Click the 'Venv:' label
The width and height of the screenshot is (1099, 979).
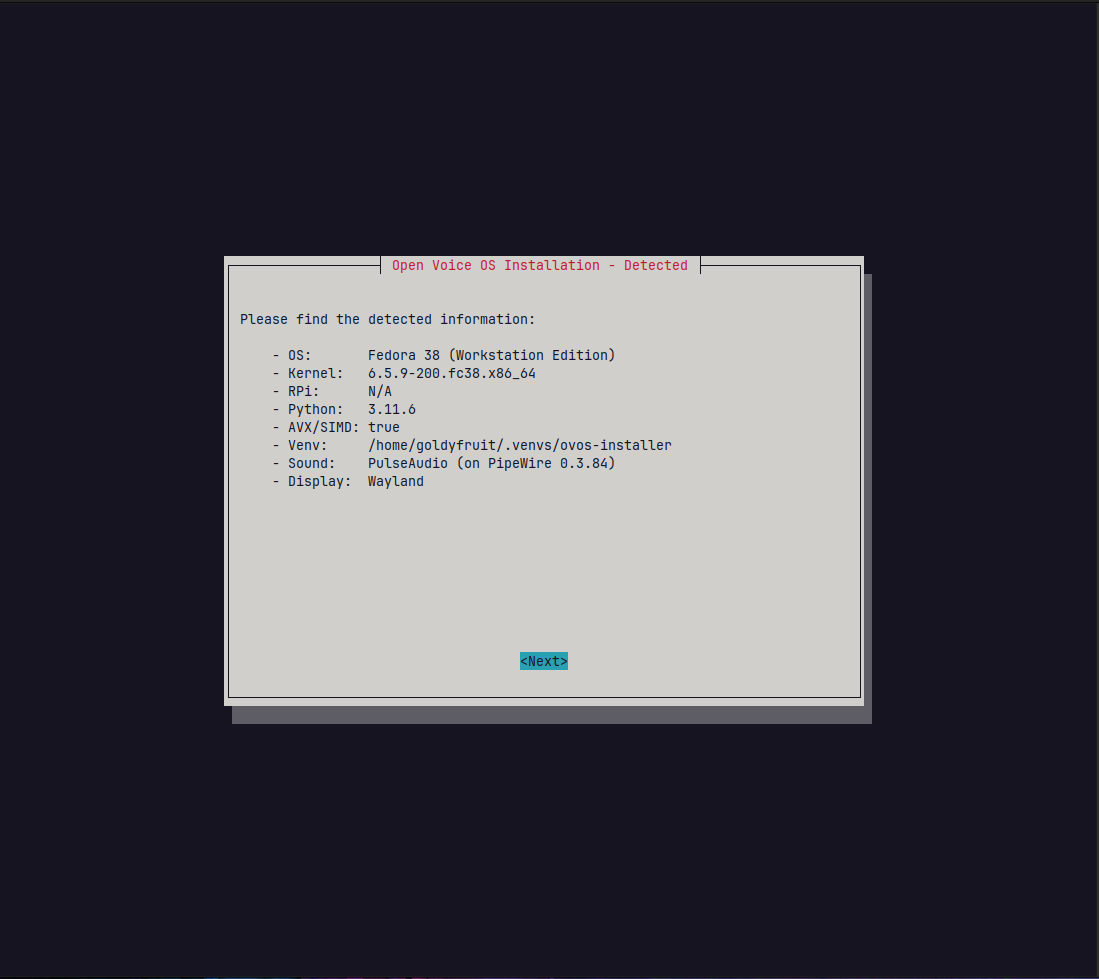pos(308,446)
